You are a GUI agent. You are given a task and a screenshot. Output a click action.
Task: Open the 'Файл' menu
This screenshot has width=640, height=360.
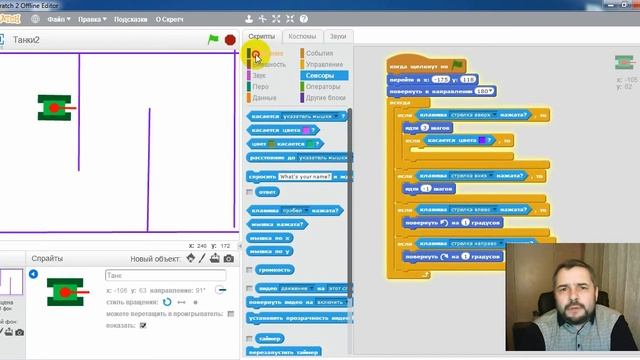(58, 19)
